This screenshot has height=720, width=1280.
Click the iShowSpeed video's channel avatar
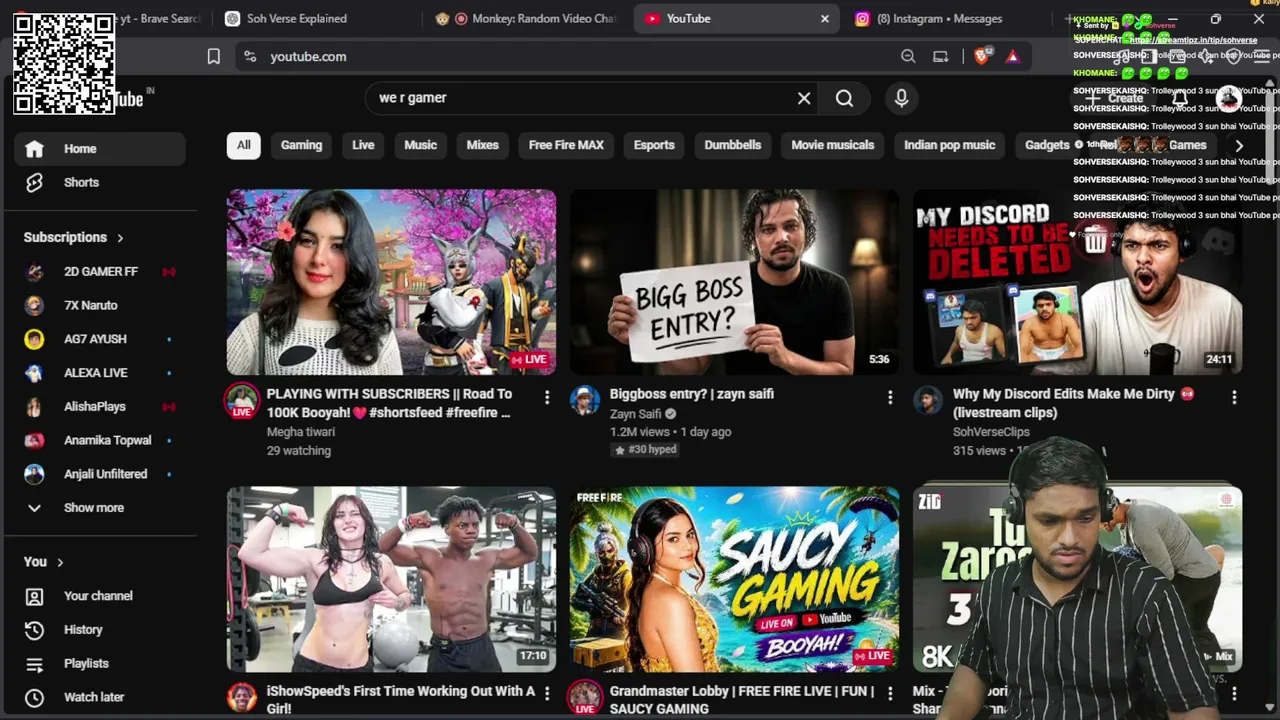pos(242,697)
